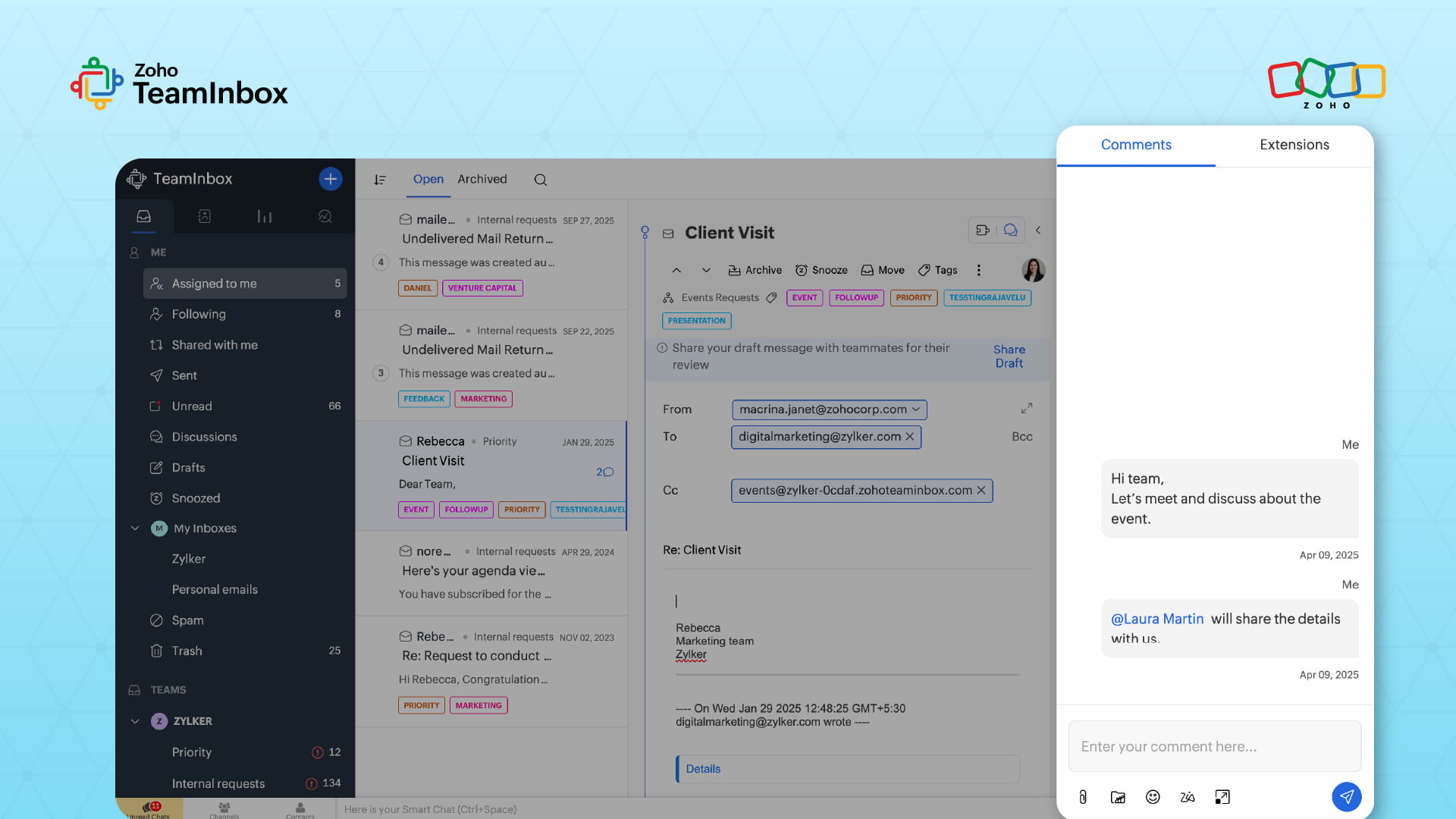Click Archive in the email toolbar

(x=755, y=270)
